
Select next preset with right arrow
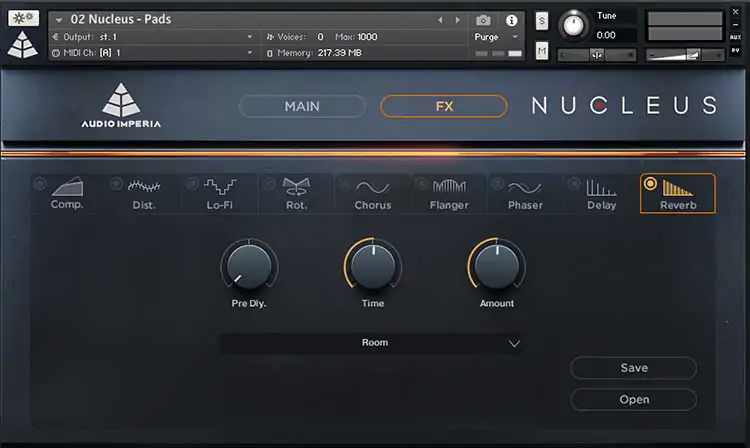pos(457,20)
